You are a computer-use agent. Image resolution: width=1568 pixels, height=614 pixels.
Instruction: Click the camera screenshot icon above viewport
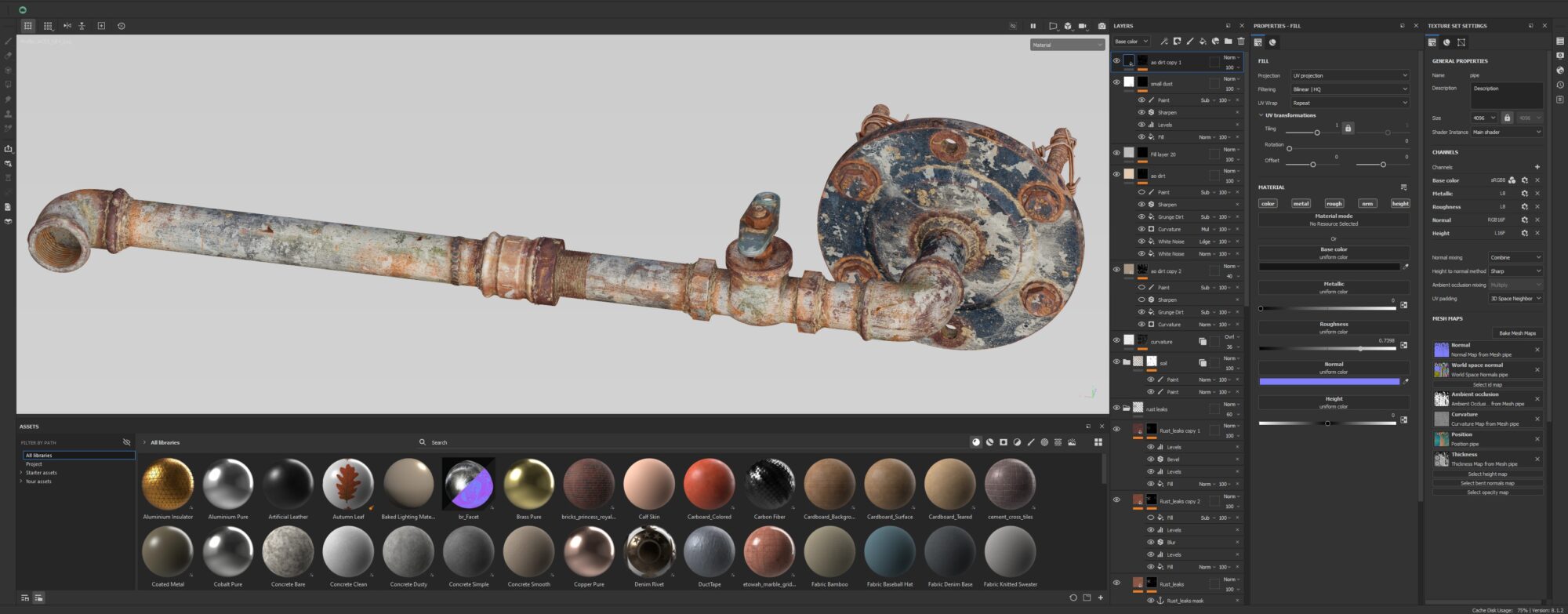[1102, 26]
